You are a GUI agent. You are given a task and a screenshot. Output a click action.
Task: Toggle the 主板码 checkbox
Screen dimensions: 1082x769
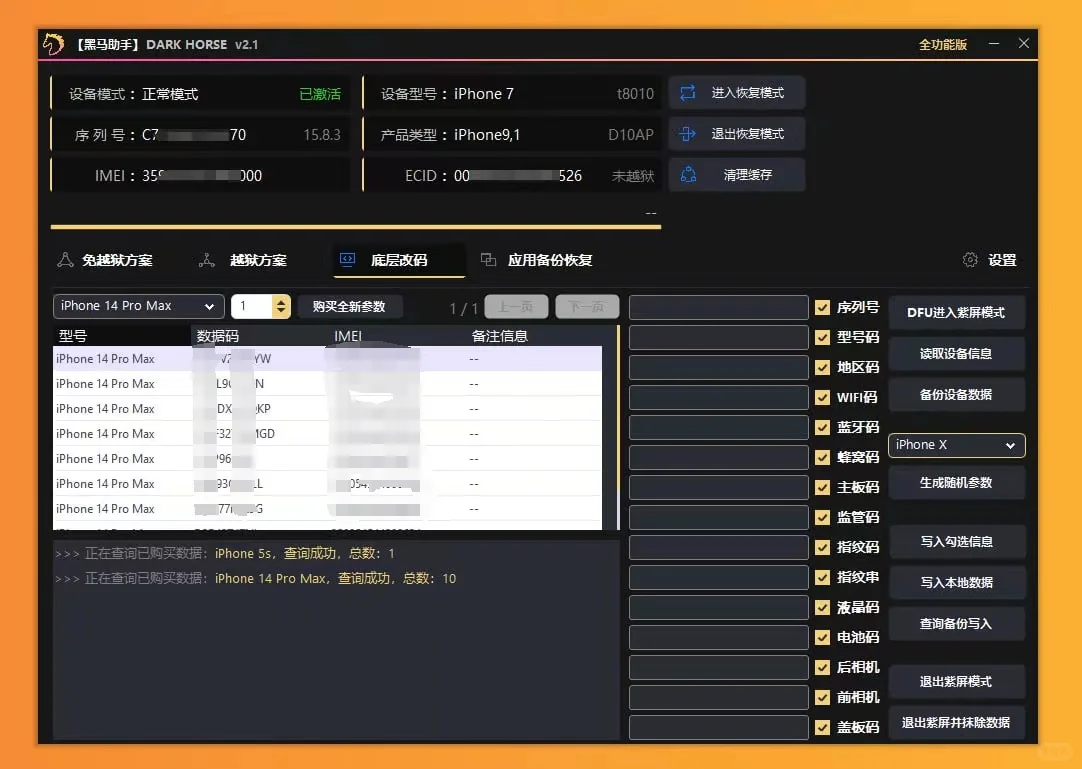coord(823,487)
